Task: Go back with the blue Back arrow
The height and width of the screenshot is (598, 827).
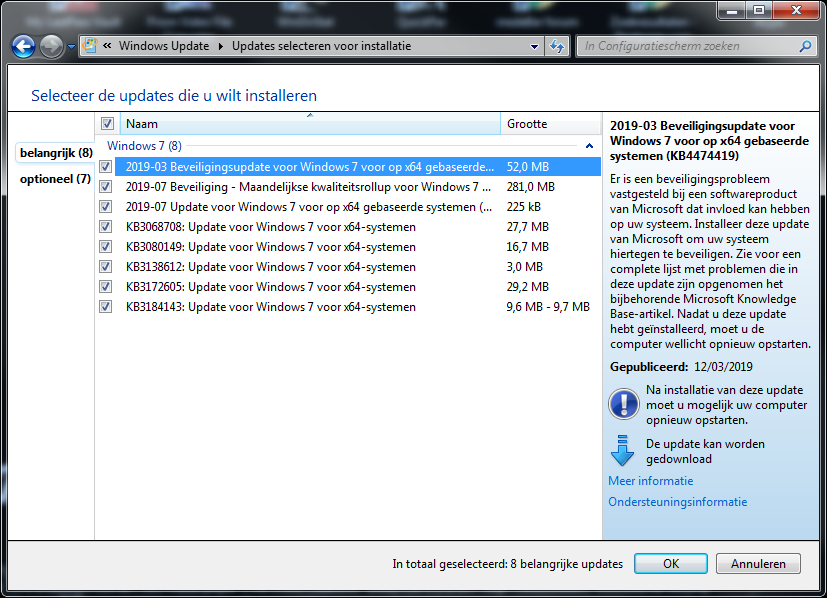Action: (24, 46)
